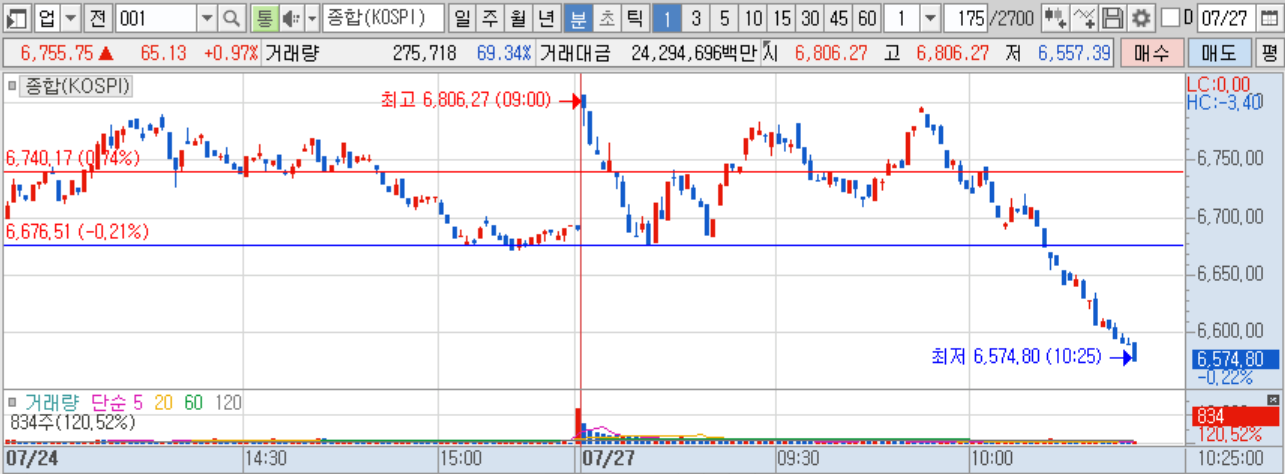
Task: Click the 275,718 volume value
Action: (424, 53)
